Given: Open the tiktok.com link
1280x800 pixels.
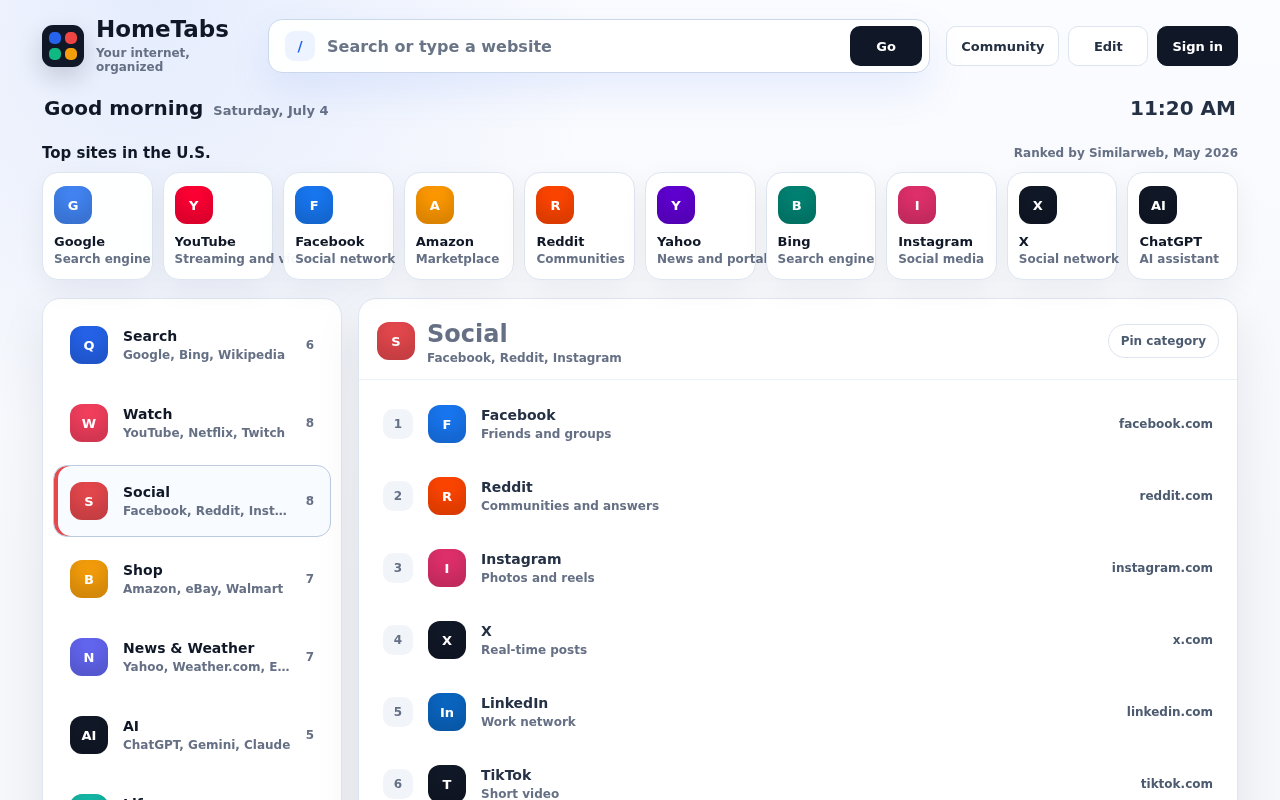Looking at the screenshot, I should click(1177, 784).
